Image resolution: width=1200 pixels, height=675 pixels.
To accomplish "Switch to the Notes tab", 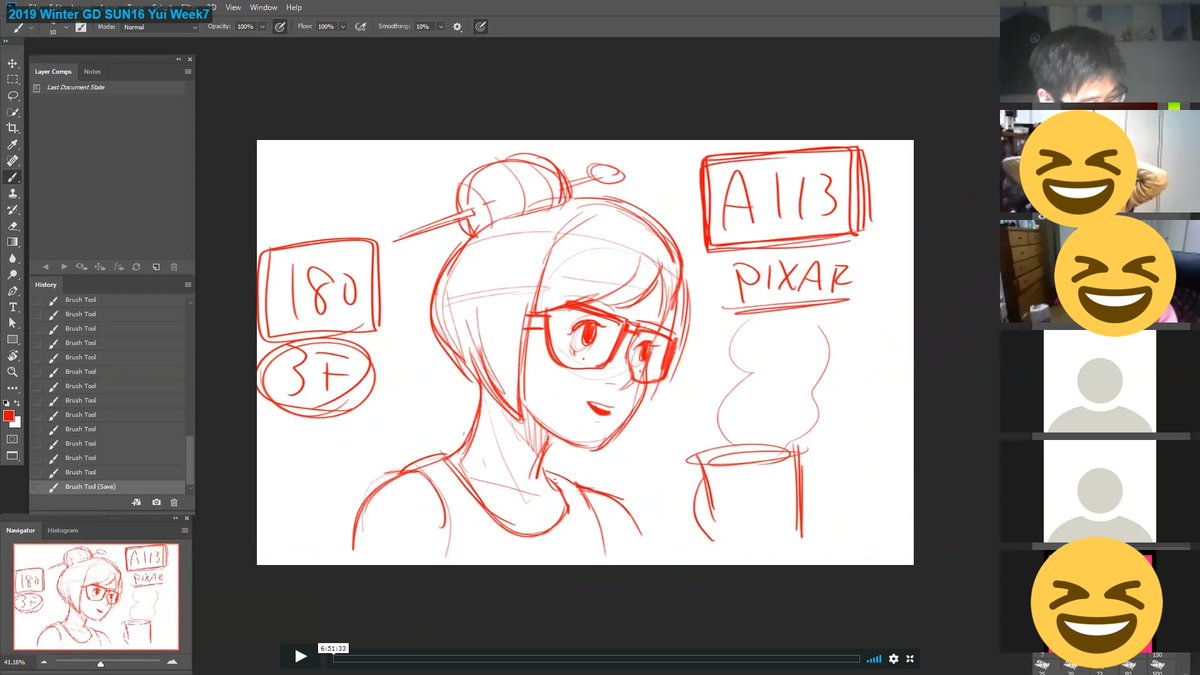I will tap(92, 72).
